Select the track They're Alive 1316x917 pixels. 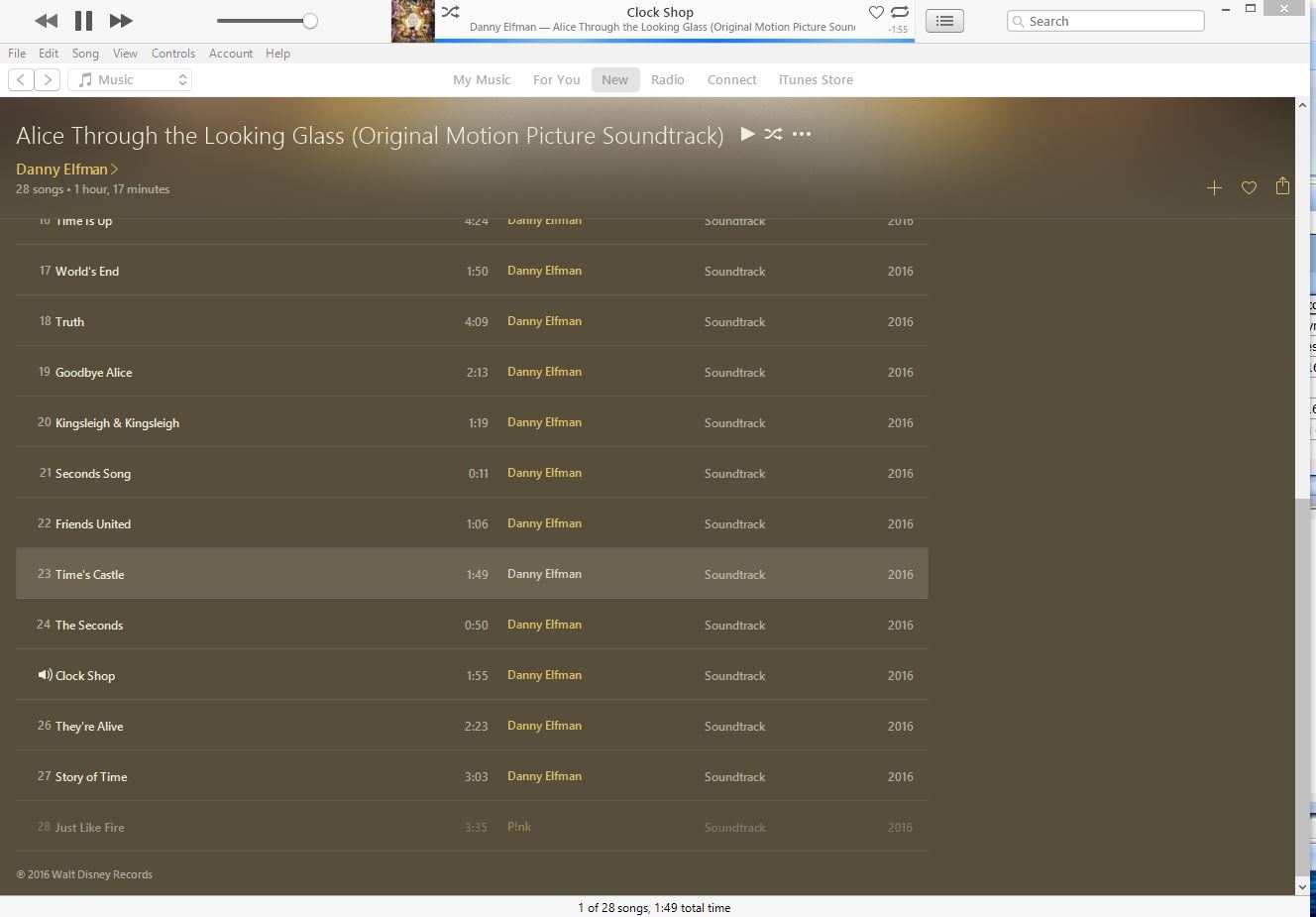click(472, 726)
